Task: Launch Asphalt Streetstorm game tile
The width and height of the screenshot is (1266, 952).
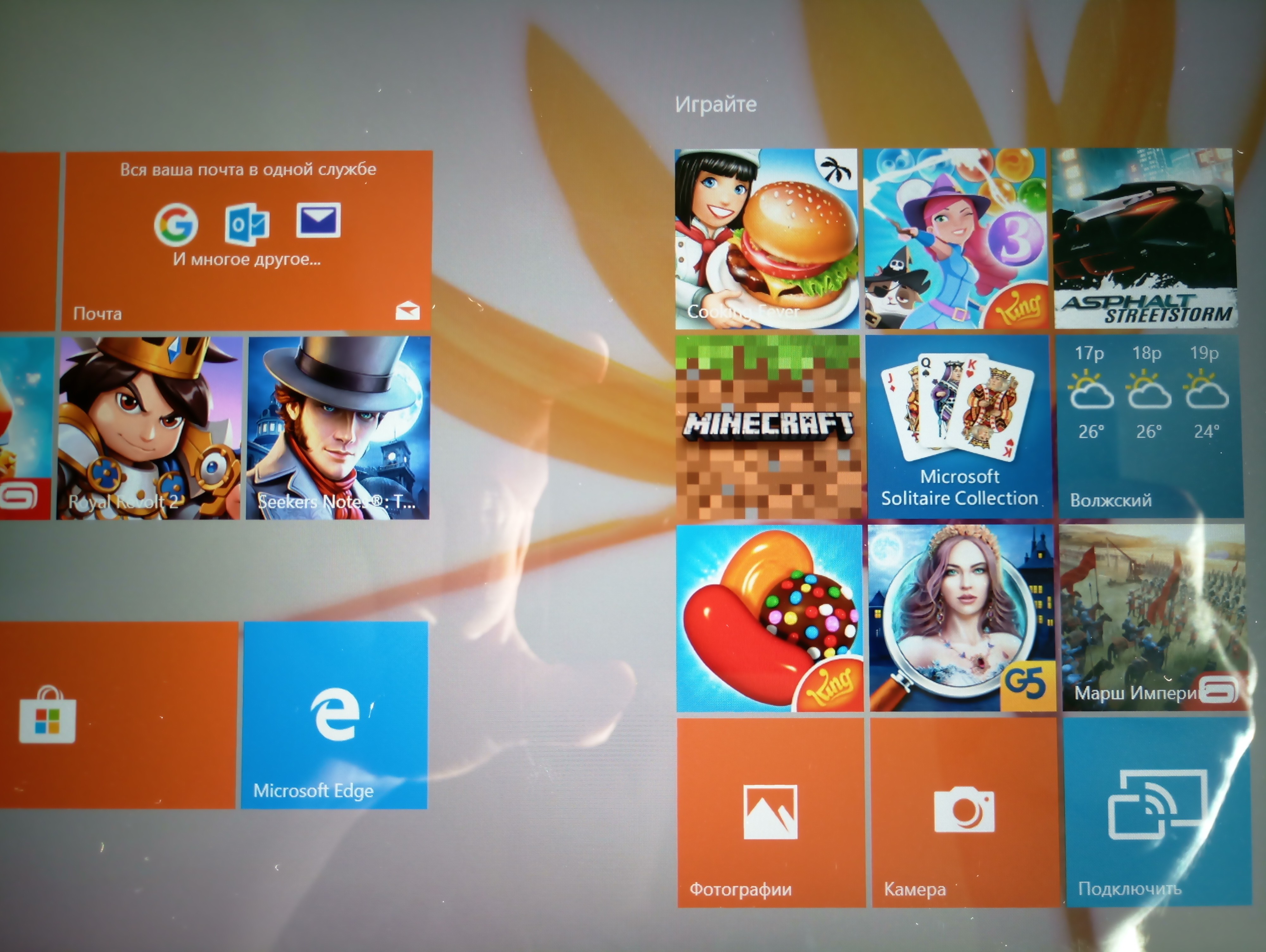Action: [1144, 238]
